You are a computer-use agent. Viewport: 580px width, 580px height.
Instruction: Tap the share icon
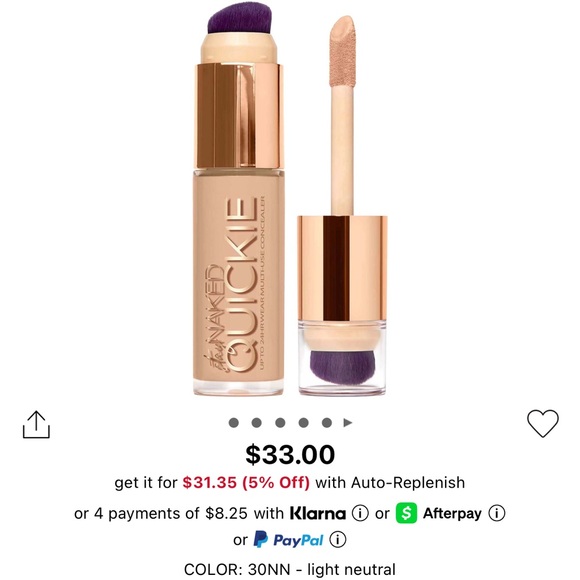36,425
